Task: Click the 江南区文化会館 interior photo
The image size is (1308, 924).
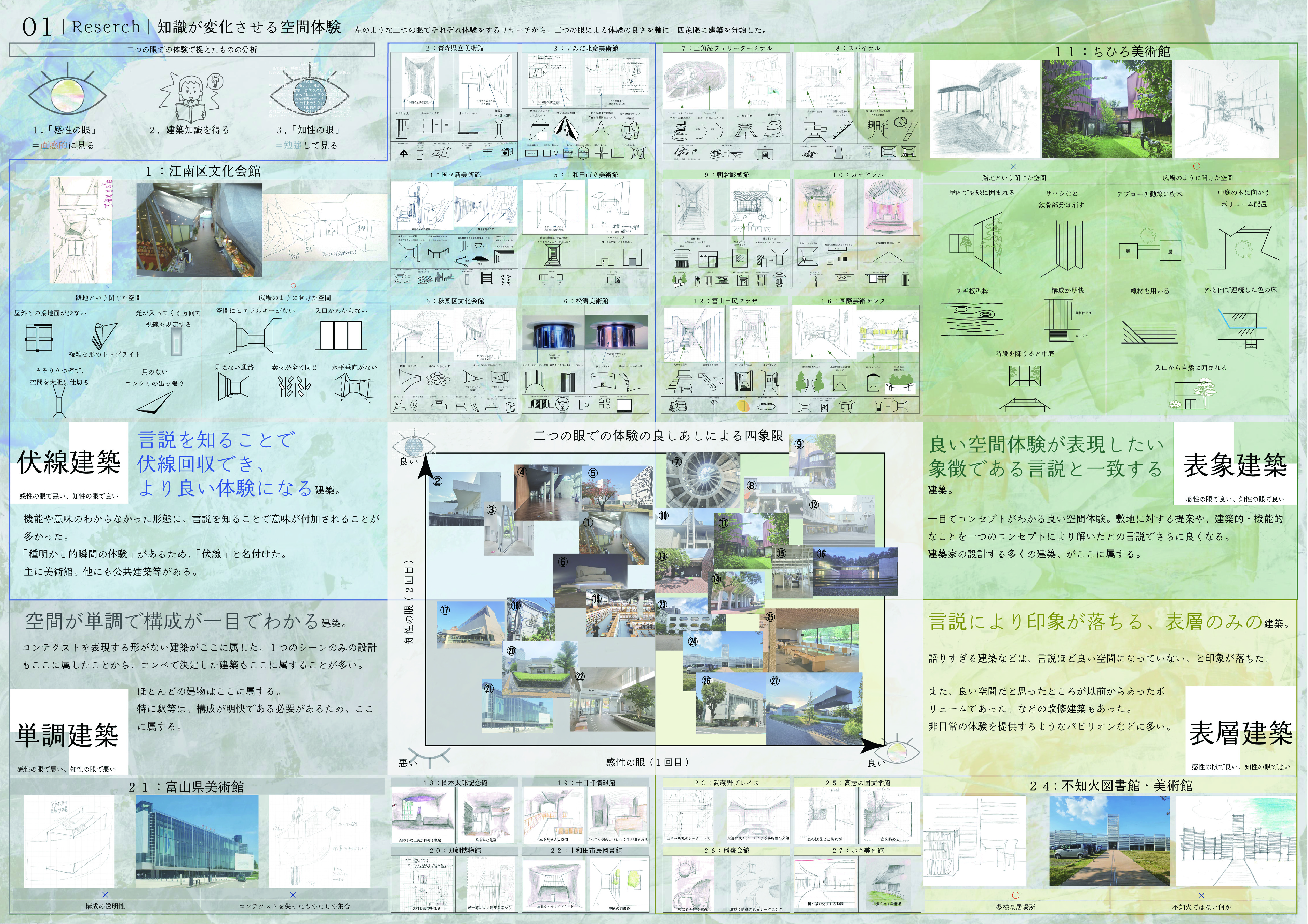Action: (199, 230)
